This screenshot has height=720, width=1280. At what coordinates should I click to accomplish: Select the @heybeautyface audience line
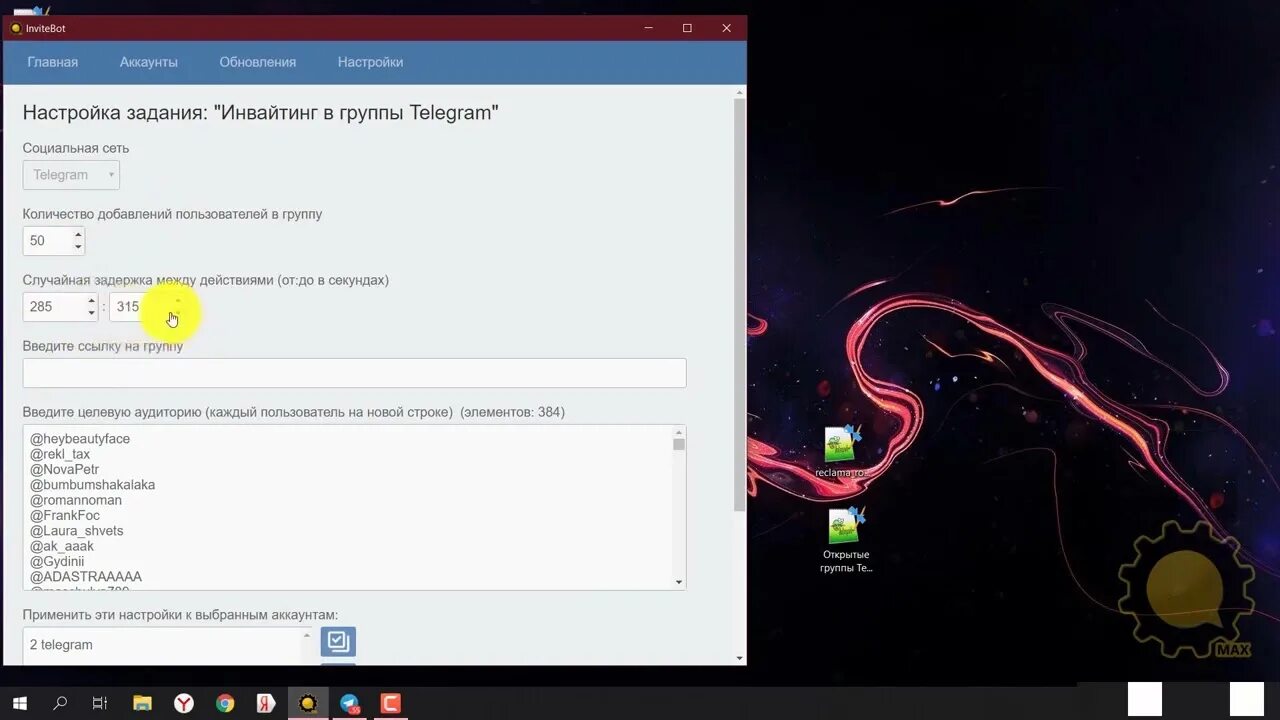coord(80,439)
